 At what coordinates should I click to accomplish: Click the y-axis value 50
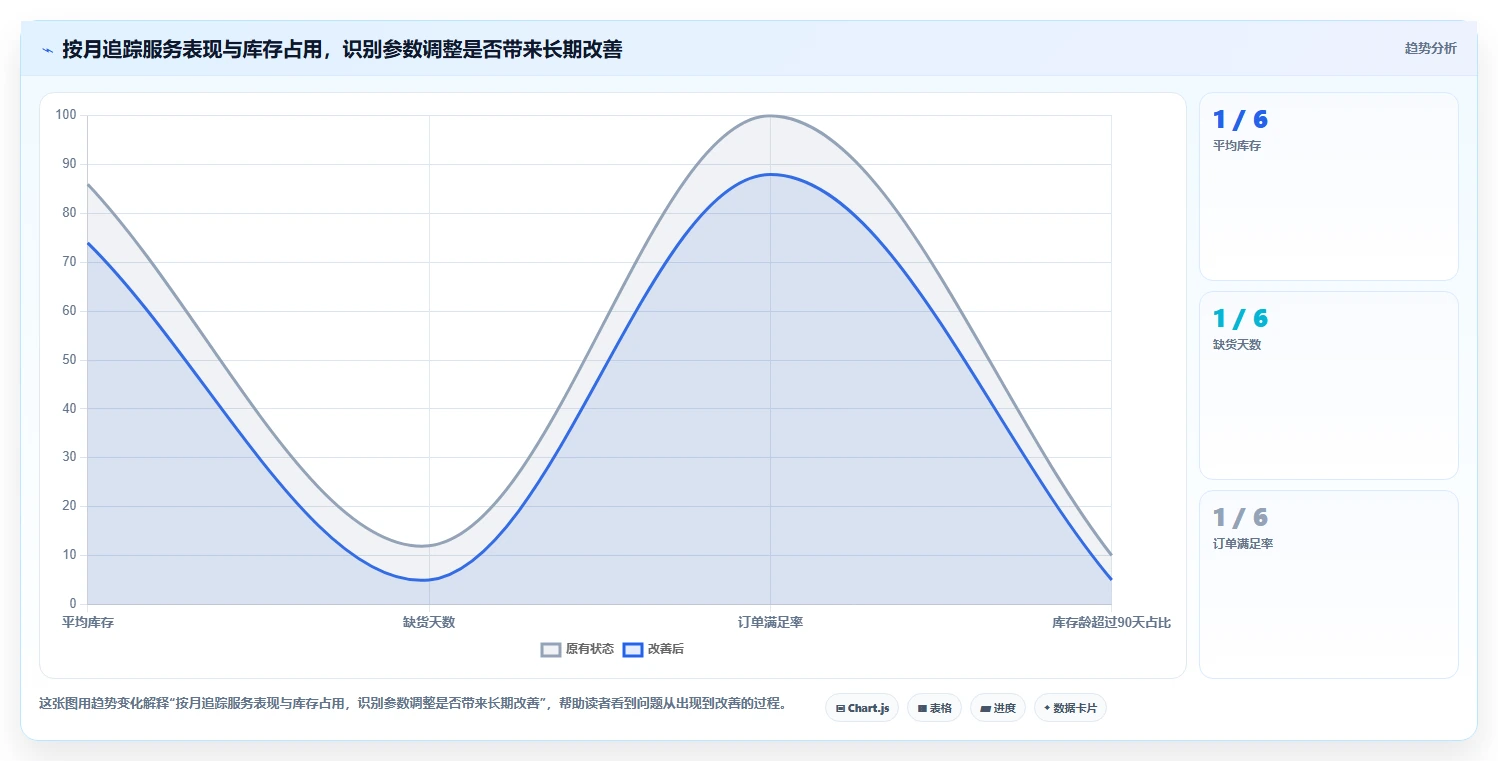(69, 359)
